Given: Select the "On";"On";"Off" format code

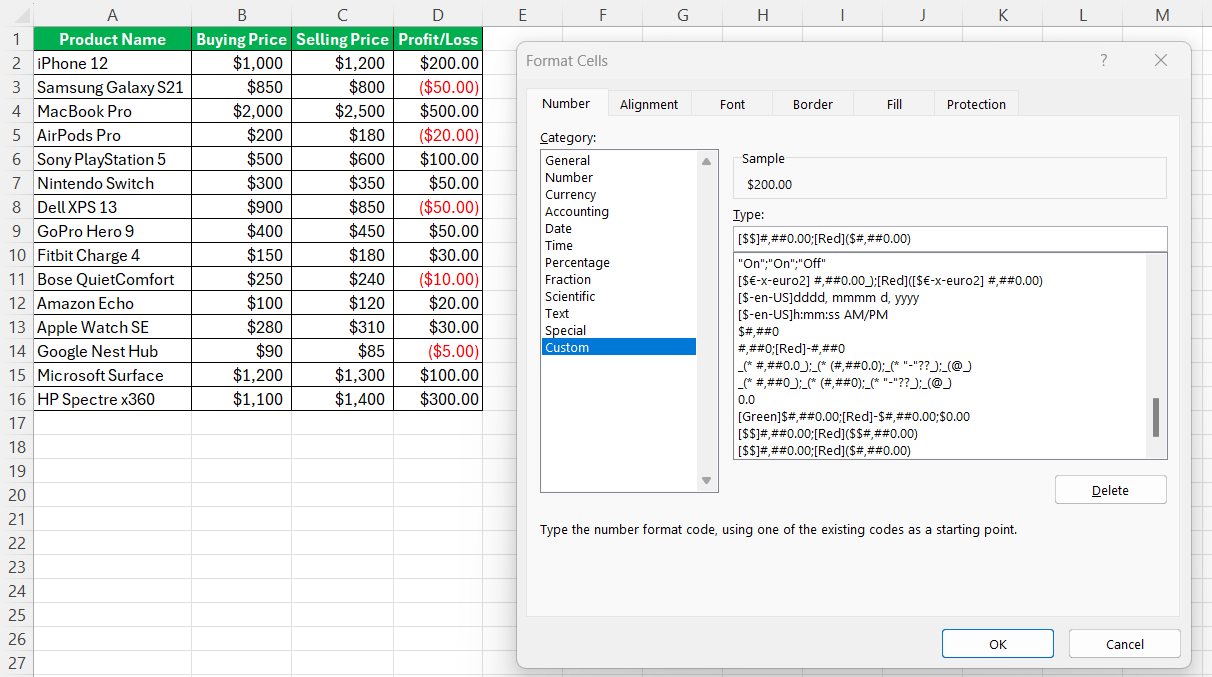Looking at the screenshot, I should click(940, 263).
